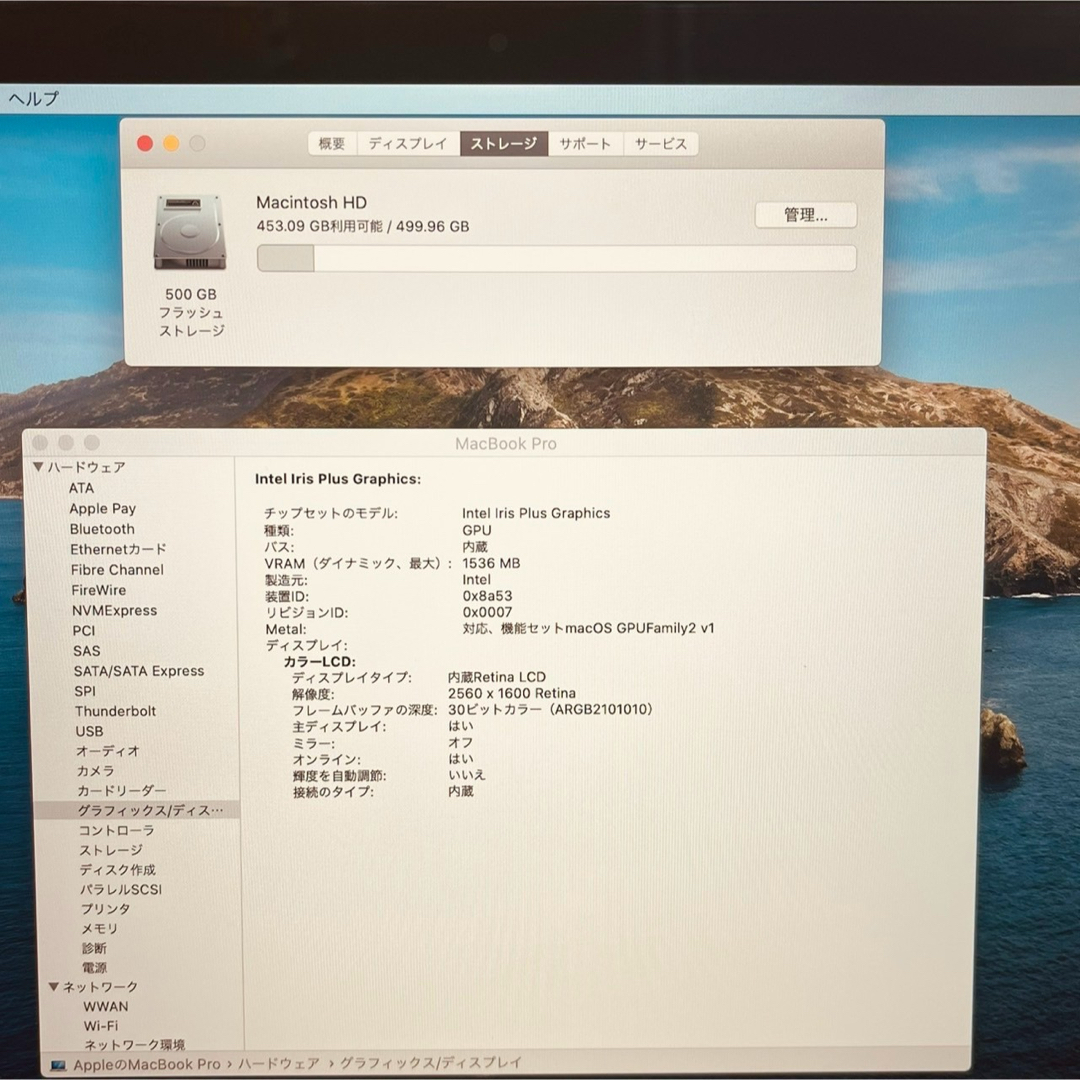Switch to the 概要 tab
This screenshot has height=1080, width=1080.
(x=332, y=144)
